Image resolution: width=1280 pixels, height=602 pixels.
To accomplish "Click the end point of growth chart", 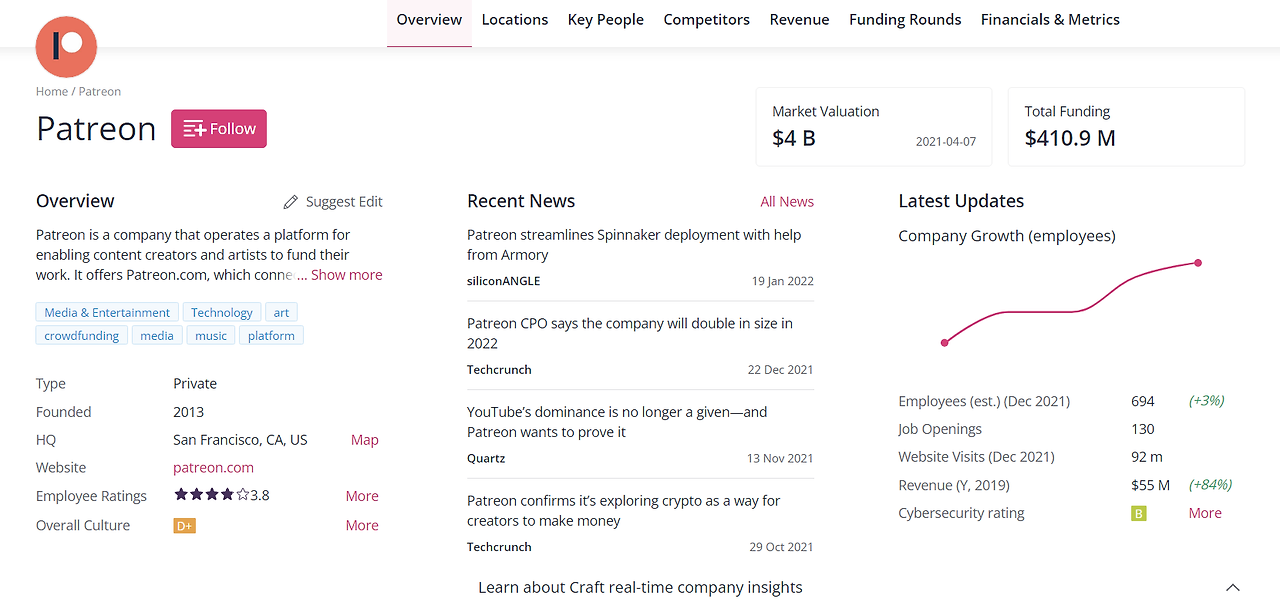I will [1198, 263].
